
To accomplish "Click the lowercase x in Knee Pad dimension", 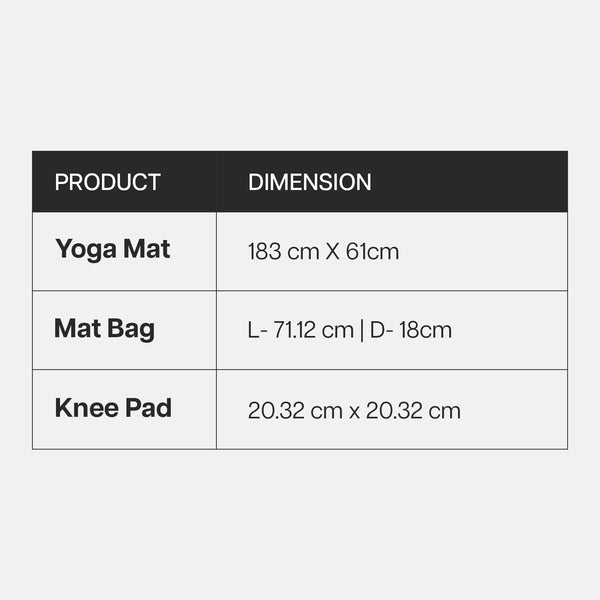I will [354, 411].
